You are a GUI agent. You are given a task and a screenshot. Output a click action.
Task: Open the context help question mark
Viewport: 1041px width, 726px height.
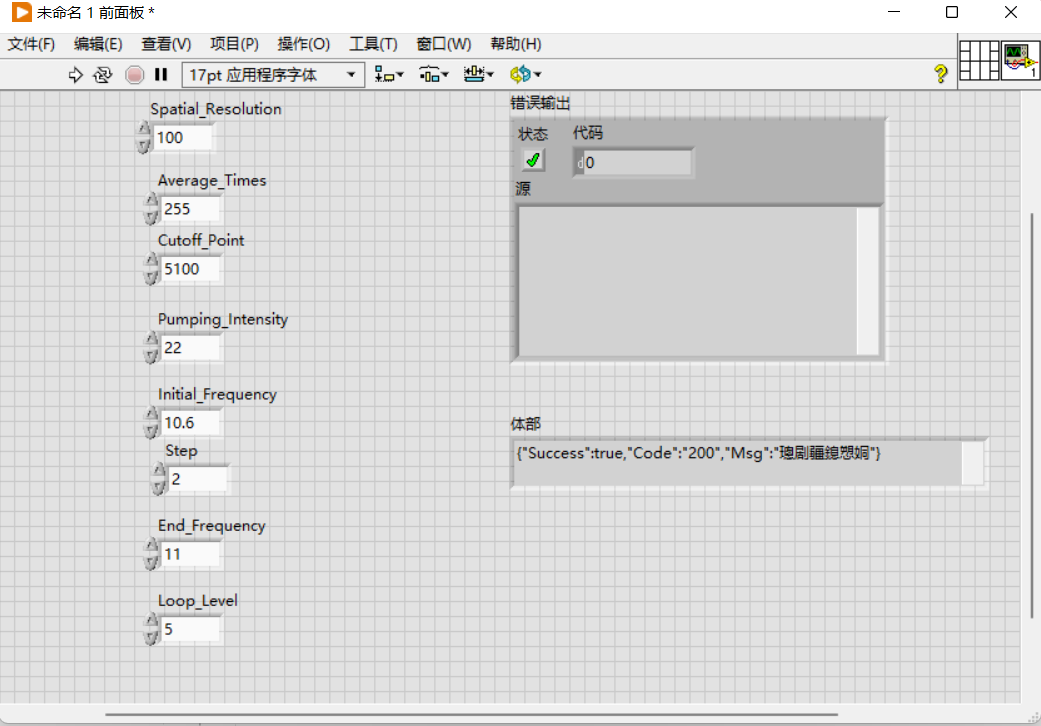click(940, 73)
